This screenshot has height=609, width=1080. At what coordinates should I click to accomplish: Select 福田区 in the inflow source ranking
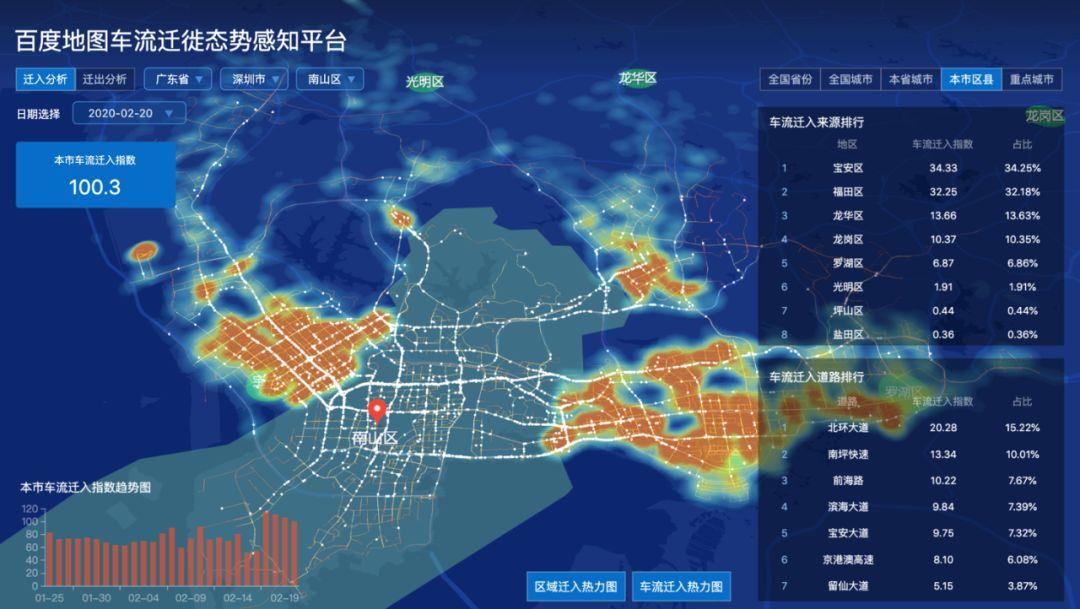(845, 193)
